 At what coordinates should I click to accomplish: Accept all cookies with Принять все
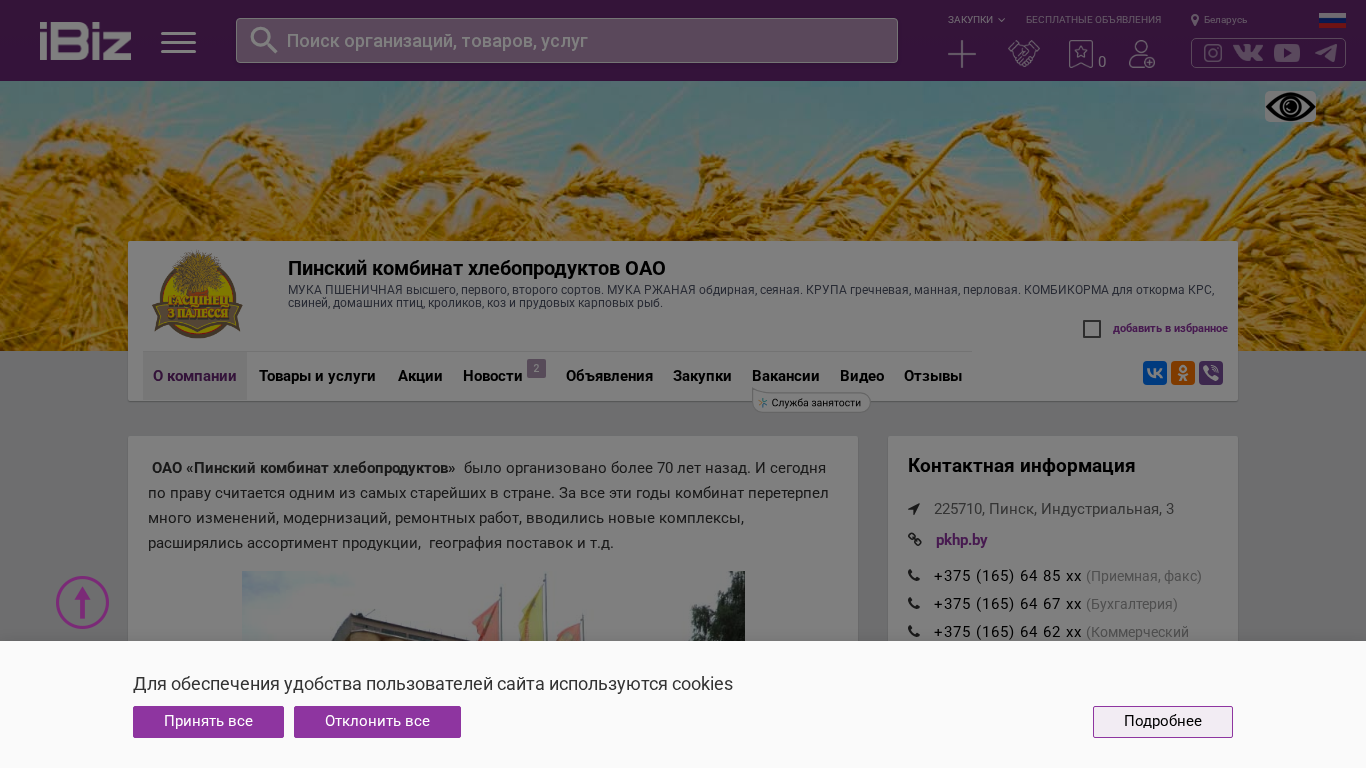208,722
